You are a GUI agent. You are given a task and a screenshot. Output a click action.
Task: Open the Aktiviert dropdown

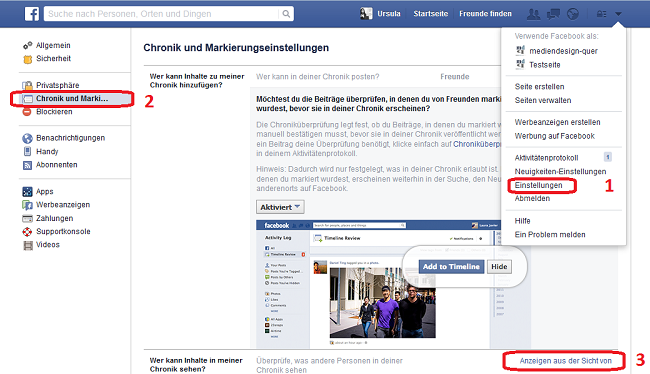(x=280, y=207)
